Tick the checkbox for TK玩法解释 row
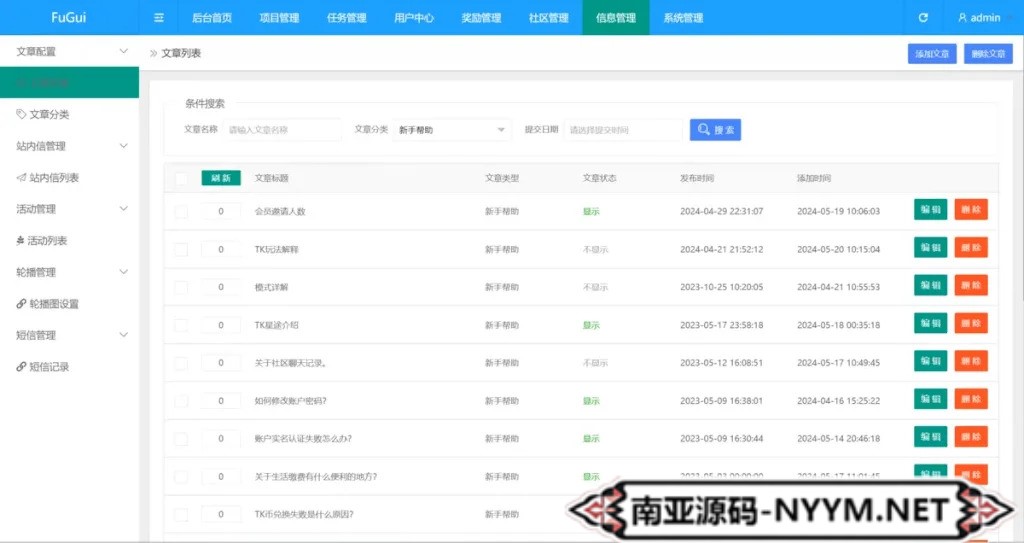The height and width of the screenshot is (543, 1024). (181, 250)
